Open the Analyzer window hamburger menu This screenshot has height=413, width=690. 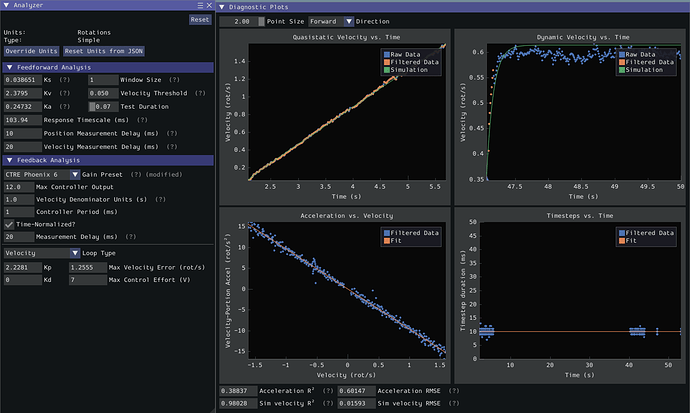click(200, 5)
